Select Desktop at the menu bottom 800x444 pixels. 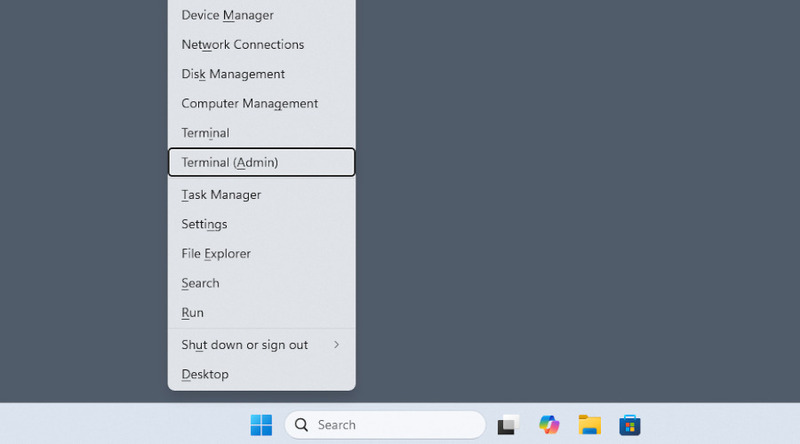coord(205,374)
